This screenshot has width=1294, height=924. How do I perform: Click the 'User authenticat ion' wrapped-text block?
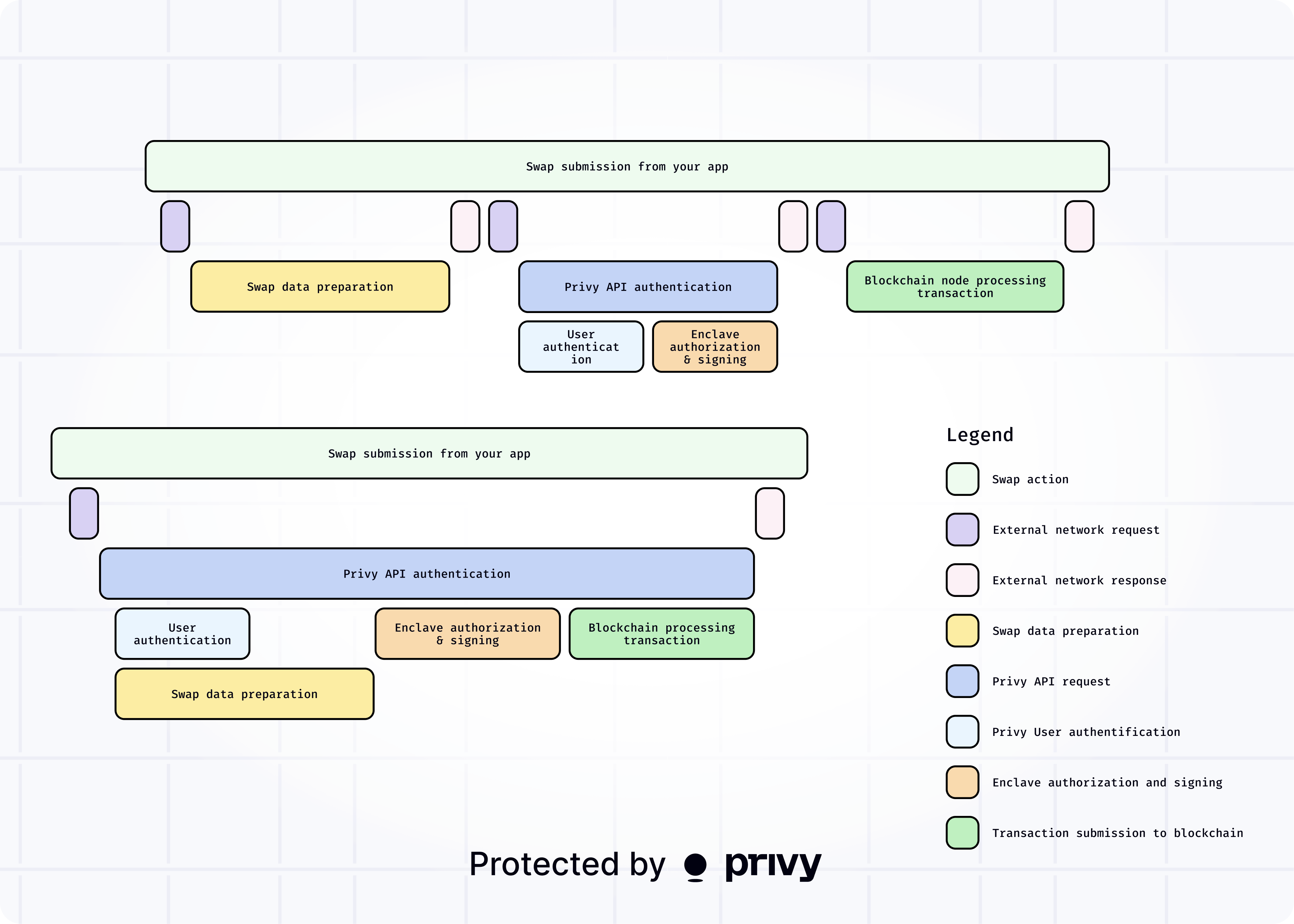(581, 346)
